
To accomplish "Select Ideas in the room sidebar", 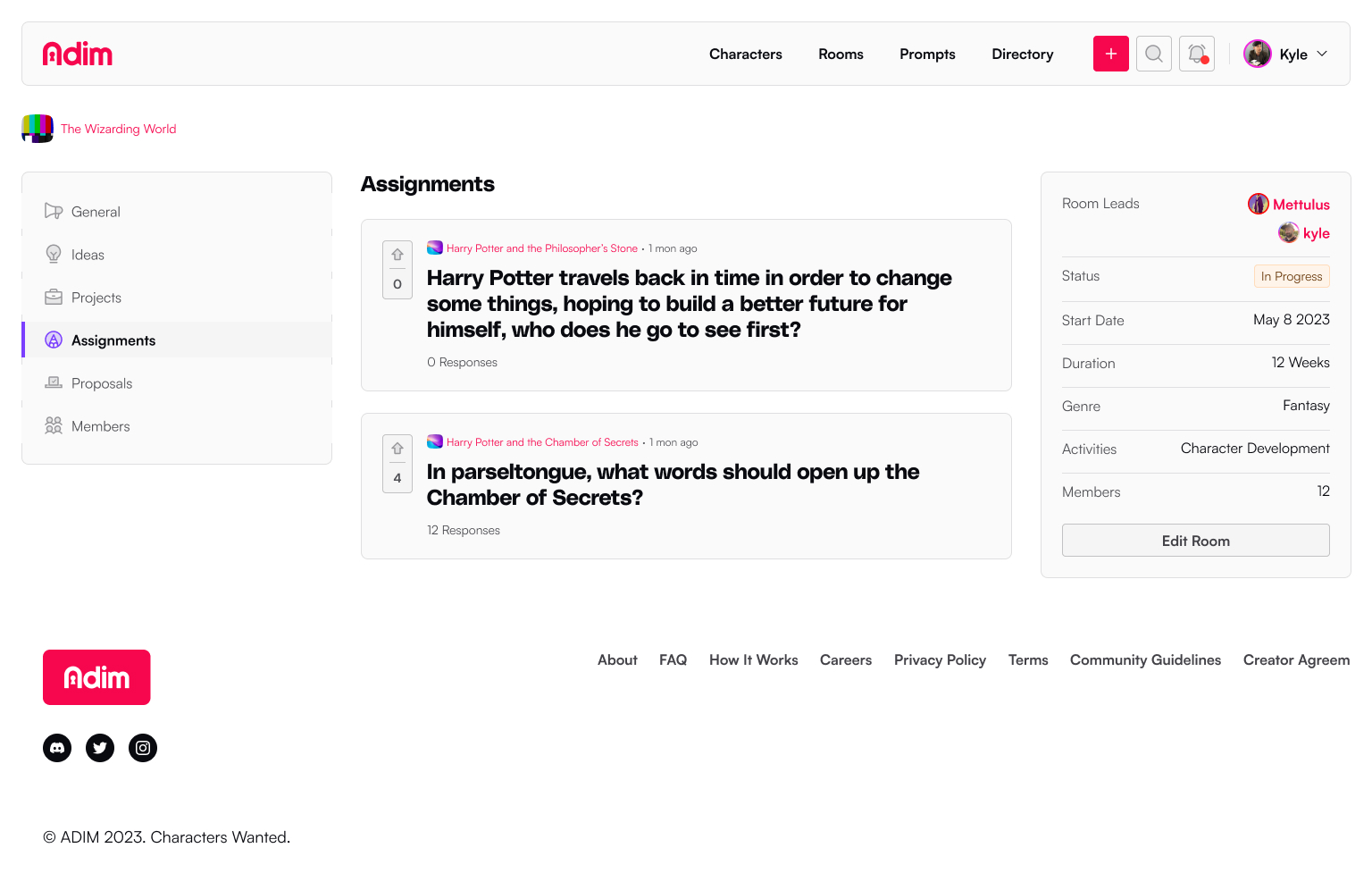I will 88,255.
